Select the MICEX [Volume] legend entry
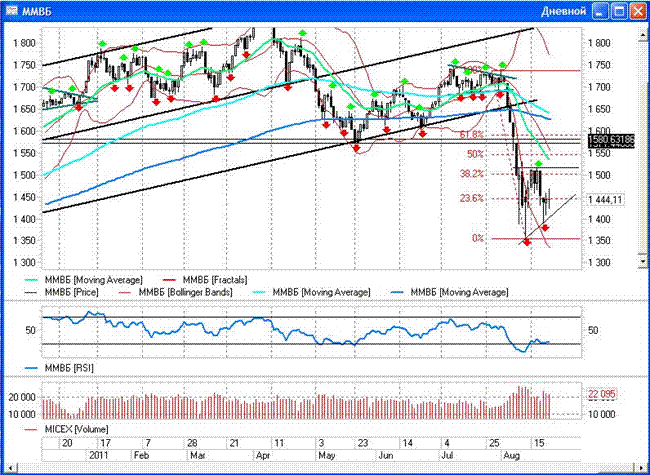 67,429
